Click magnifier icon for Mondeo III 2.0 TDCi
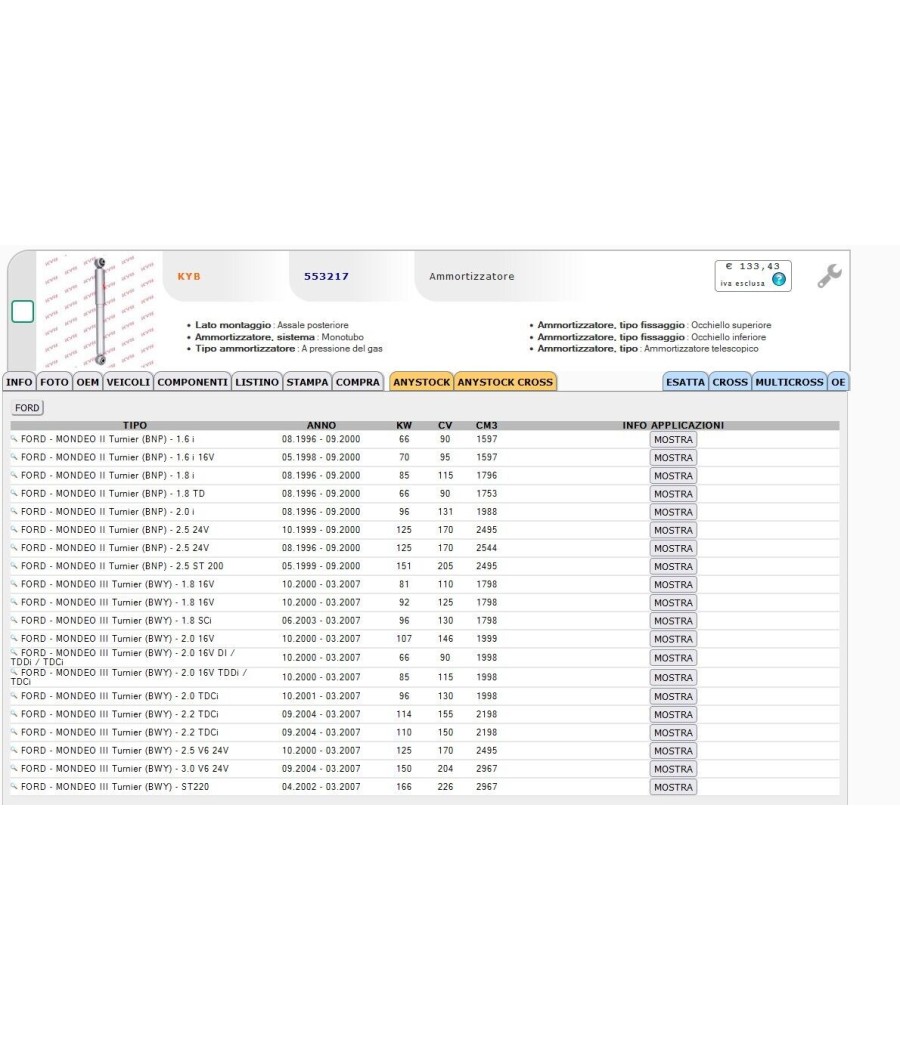This screenshot has width=900, height=1050. click(14, 696)
